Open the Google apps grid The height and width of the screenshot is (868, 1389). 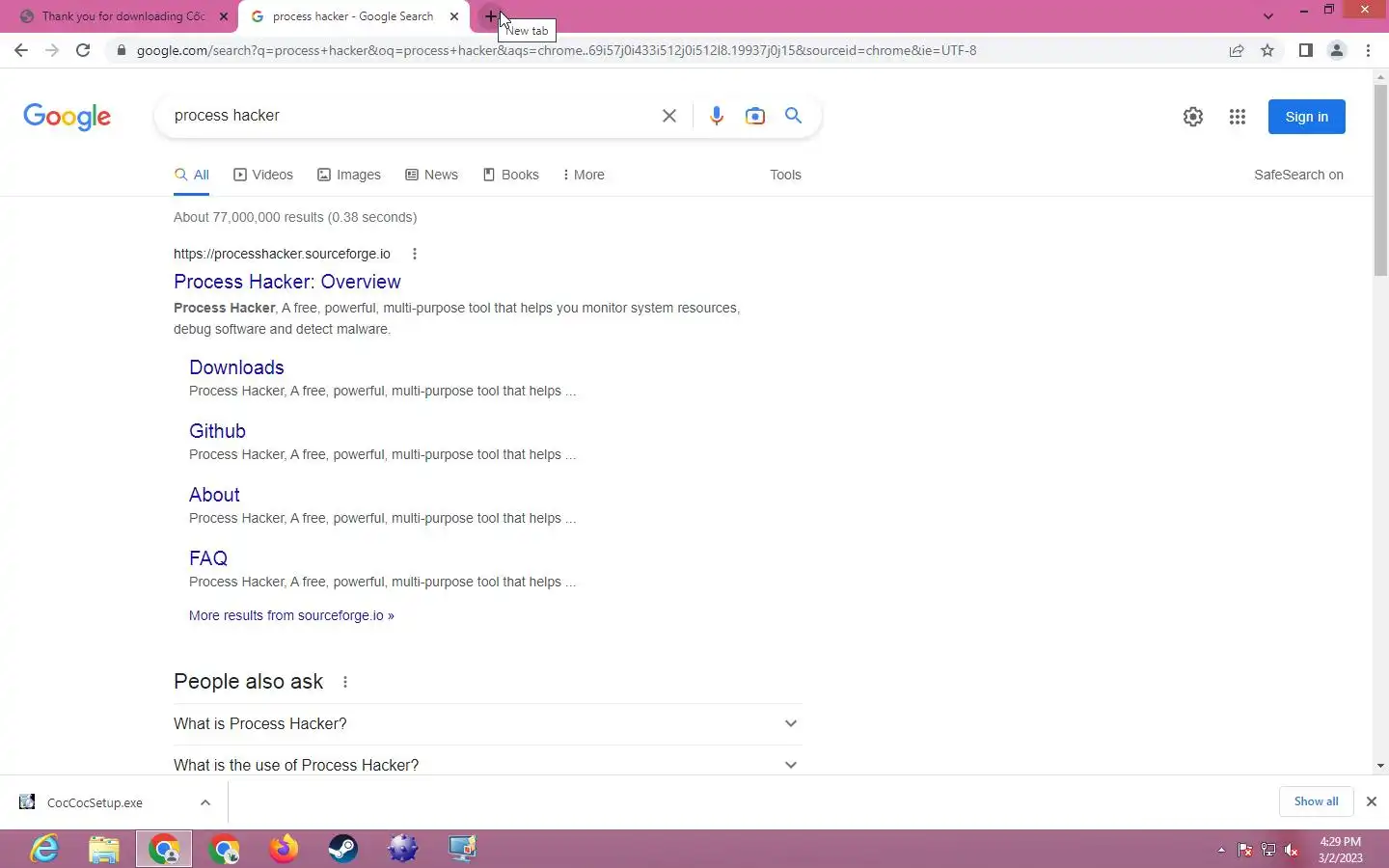1238,117
